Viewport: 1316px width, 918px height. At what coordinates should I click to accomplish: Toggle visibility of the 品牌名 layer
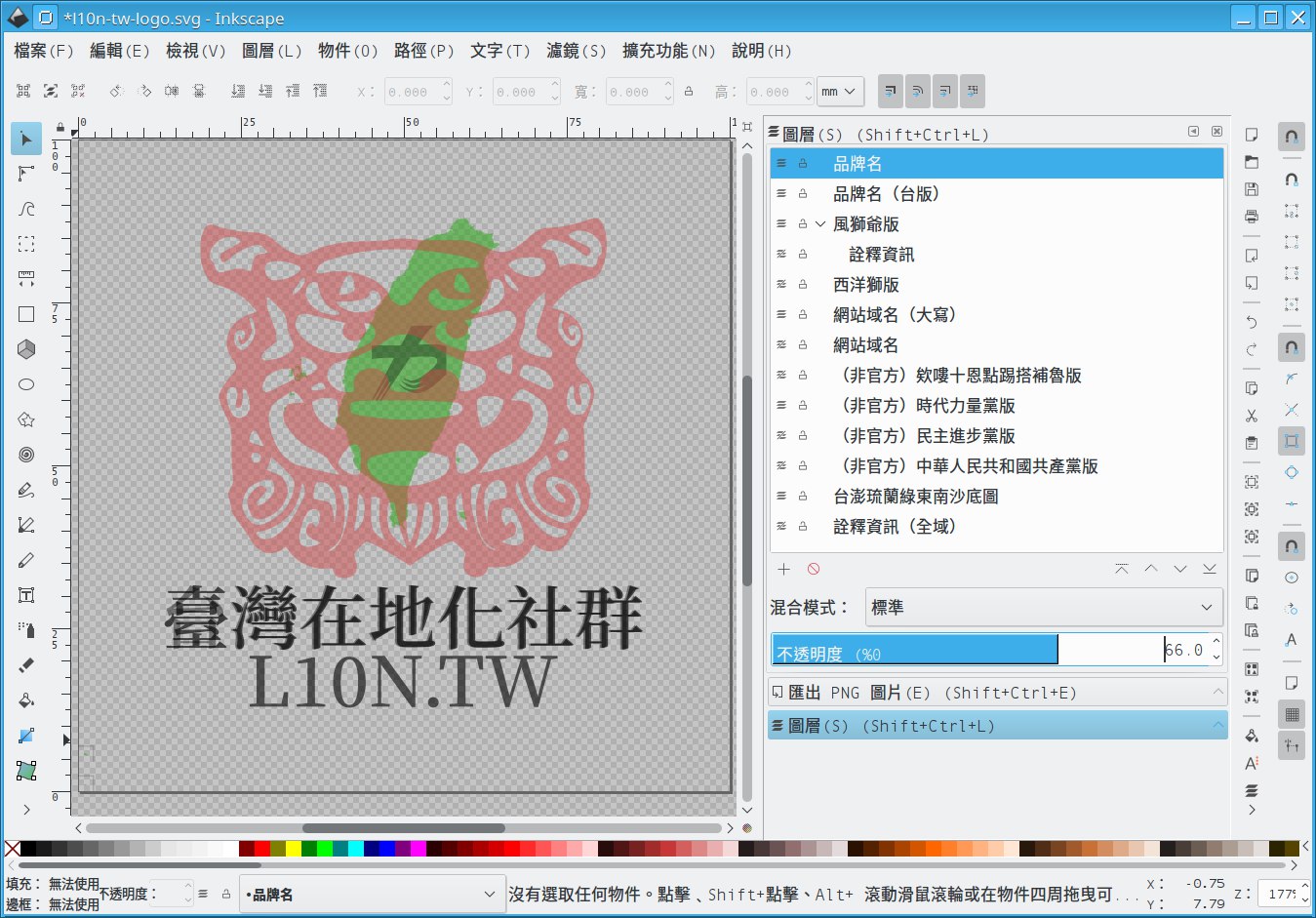pyautogui.click(x=781, y=164)
